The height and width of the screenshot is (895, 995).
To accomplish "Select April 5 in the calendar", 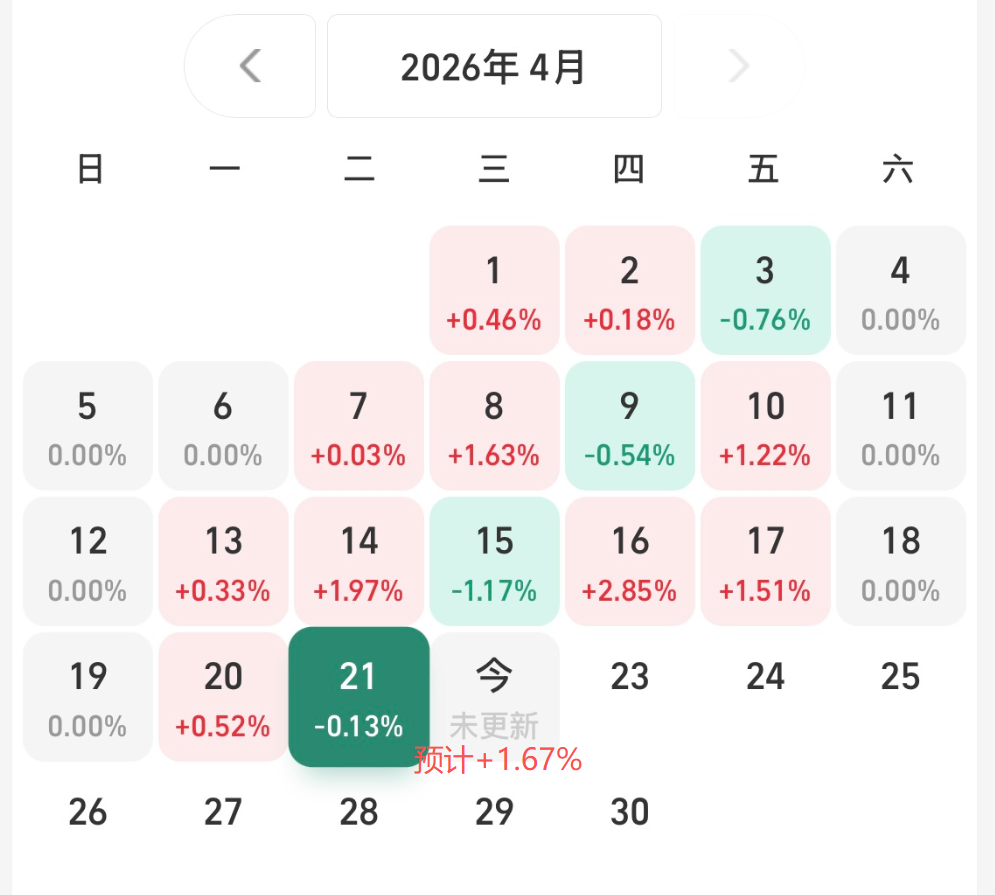I will pos(88,425).
